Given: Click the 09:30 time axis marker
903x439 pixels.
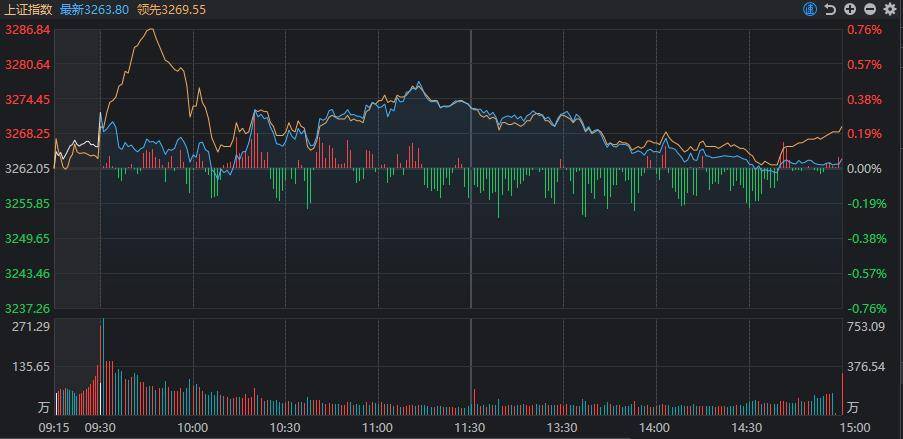Looking at the screenshot, I should click(x=100, y=428).
